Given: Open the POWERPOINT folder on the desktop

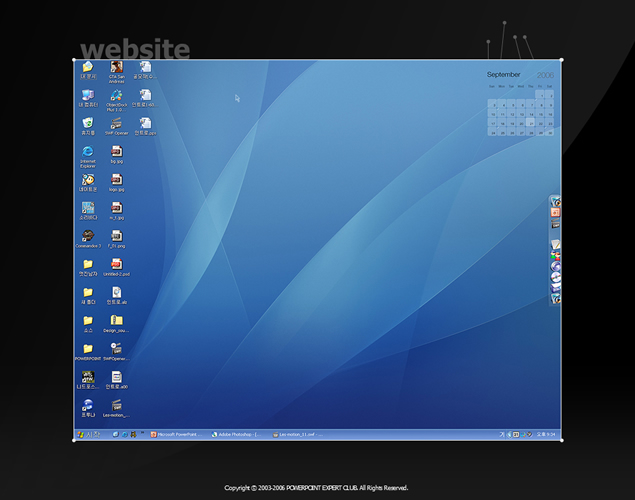Looking at the screenshot, I should pos(88,349).
